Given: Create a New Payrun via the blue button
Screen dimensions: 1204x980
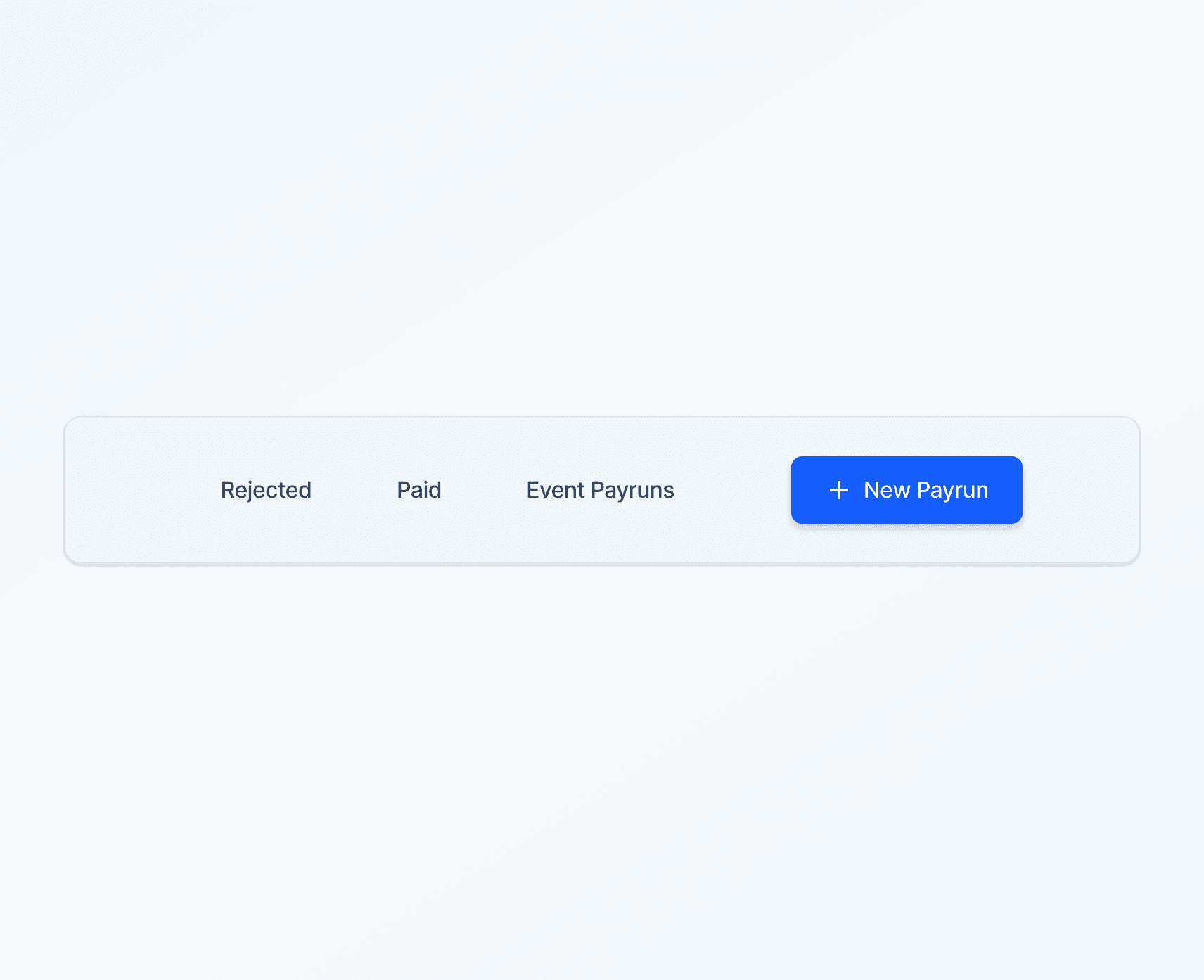Looking at the screenshot, I should (907, 490).
